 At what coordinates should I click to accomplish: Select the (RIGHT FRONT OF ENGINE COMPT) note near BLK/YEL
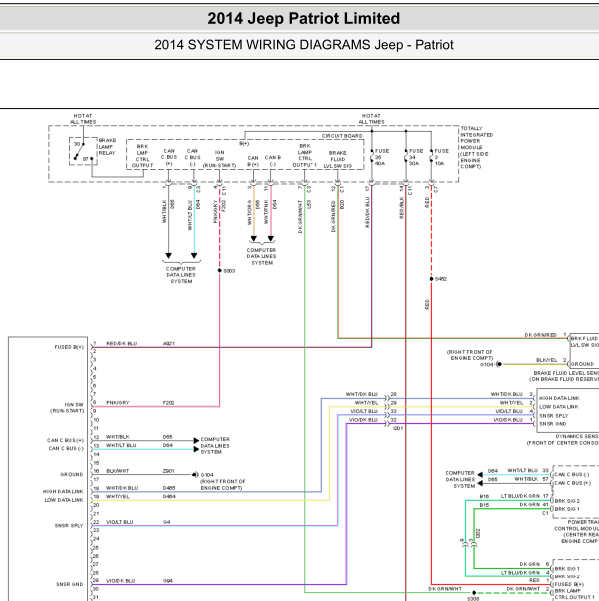tap(469, 355)
